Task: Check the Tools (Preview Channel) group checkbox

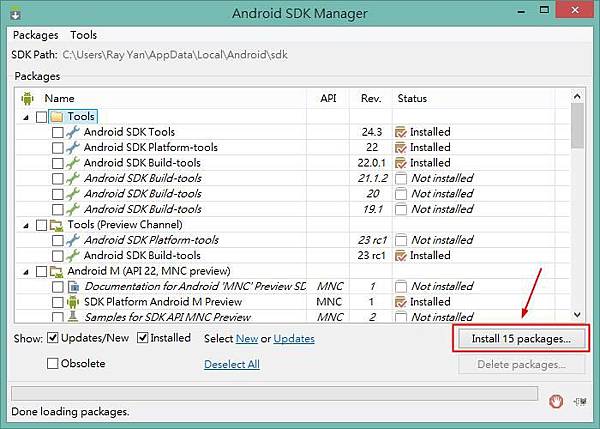Action: point(41,225)
